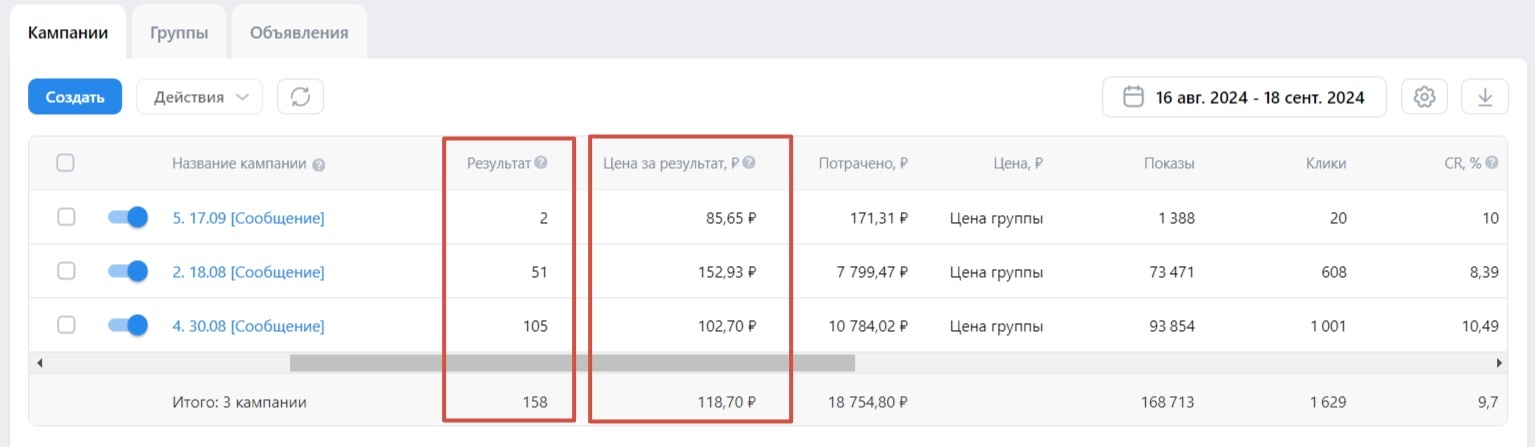This screenshot has height=447, width=1535.
Task: Open help icon next to CR, %
Action: (1492, 164)
